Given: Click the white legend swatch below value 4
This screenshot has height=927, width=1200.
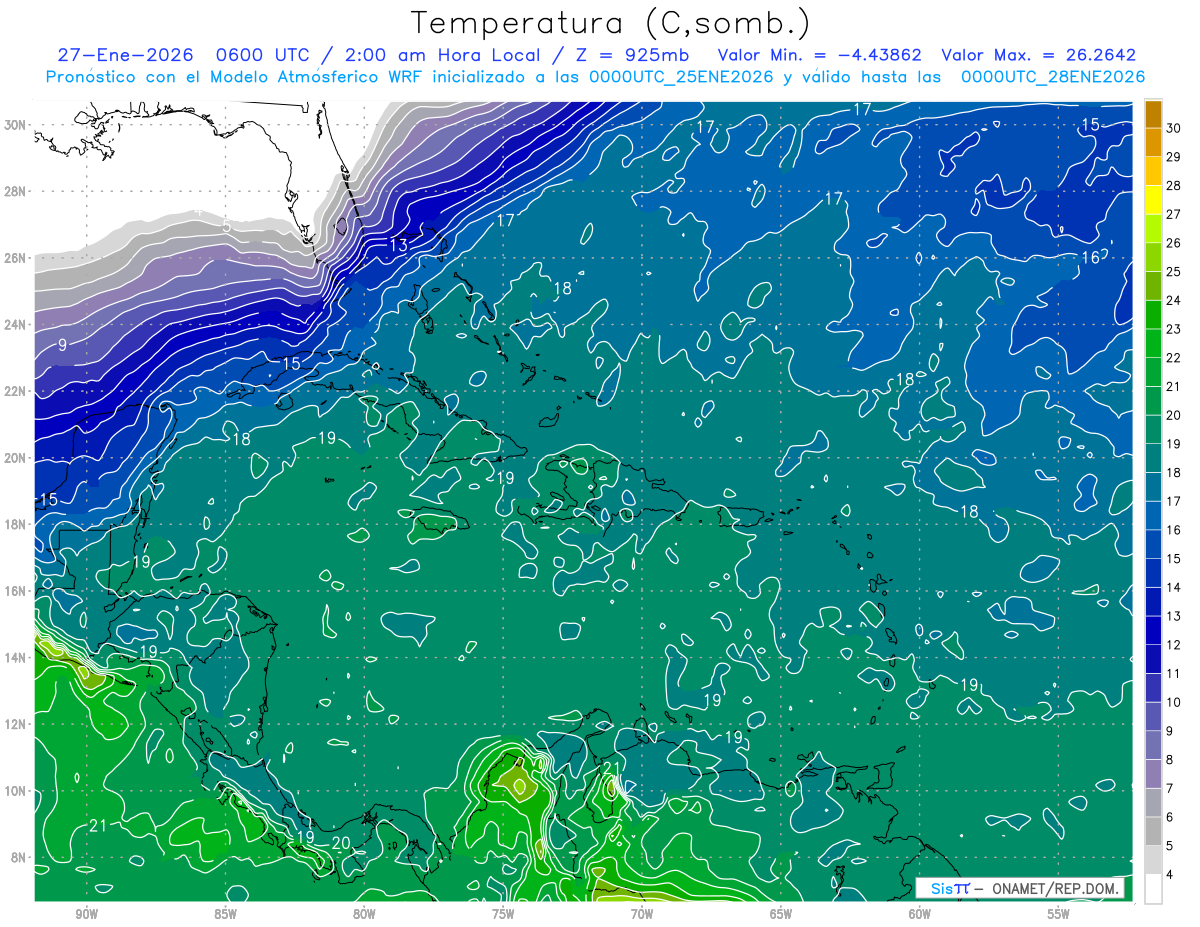Looking at the screenshot, I should 1153,889.
